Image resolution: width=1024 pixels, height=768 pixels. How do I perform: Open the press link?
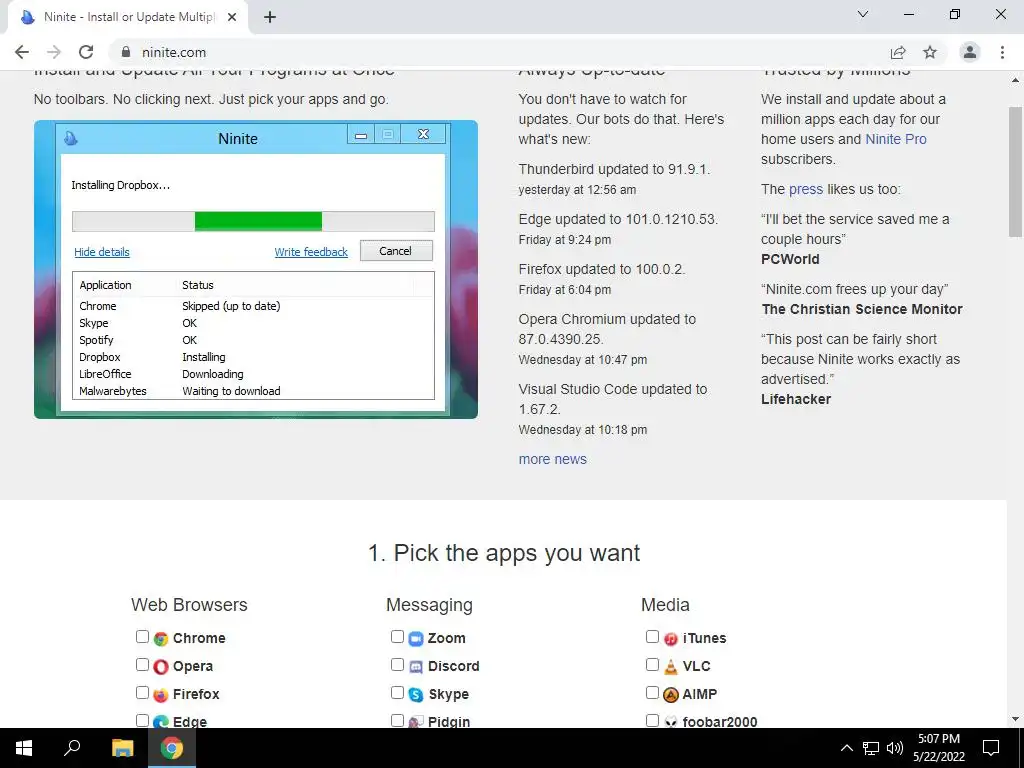[x=806, y=189]
